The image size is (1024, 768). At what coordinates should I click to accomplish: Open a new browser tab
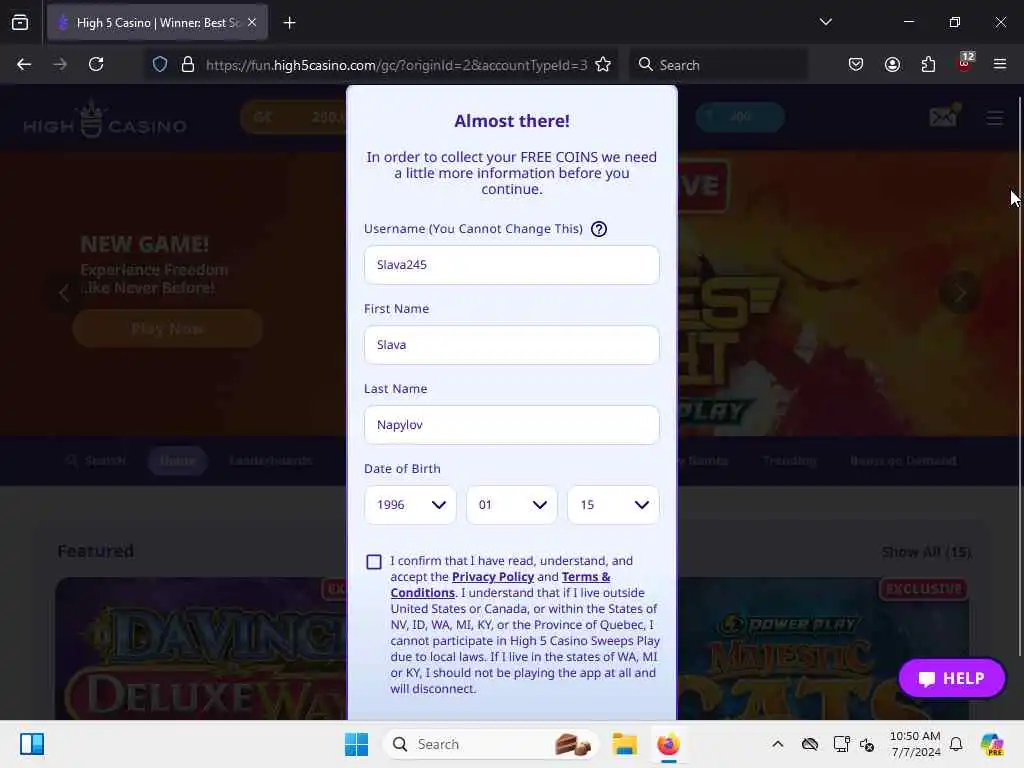click(x=289, y=23)
